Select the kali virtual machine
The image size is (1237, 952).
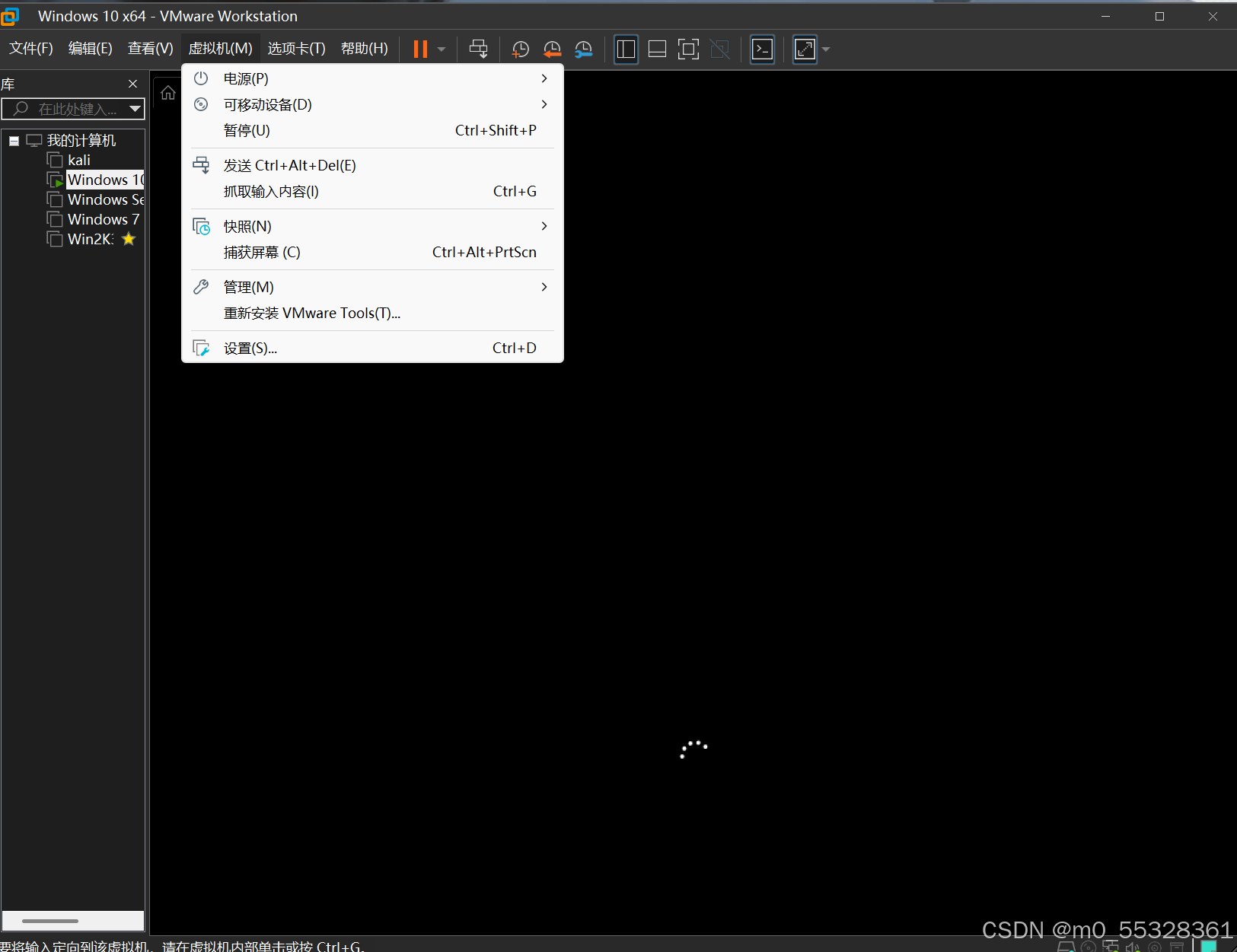coord(78,160)
